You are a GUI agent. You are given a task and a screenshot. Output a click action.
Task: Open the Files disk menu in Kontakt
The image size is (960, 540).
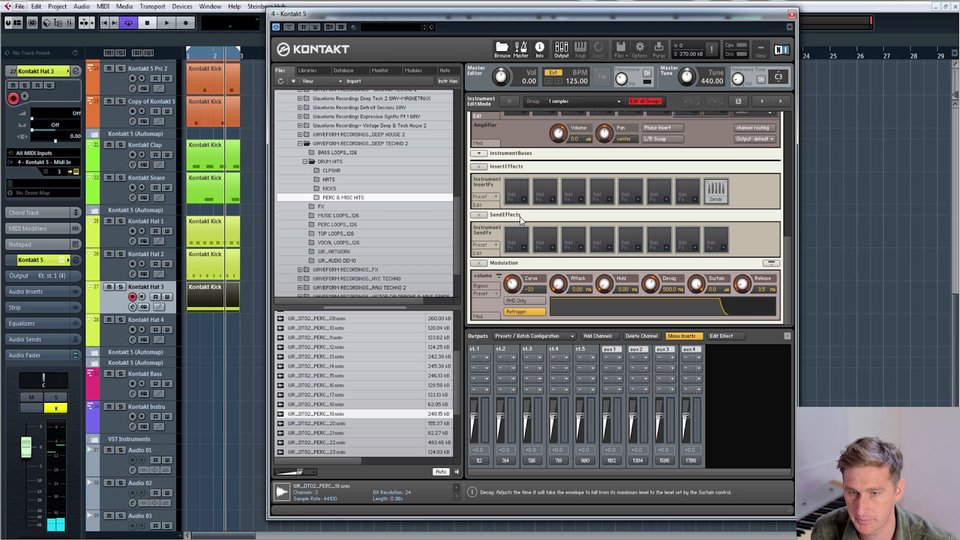click(620, 49)
